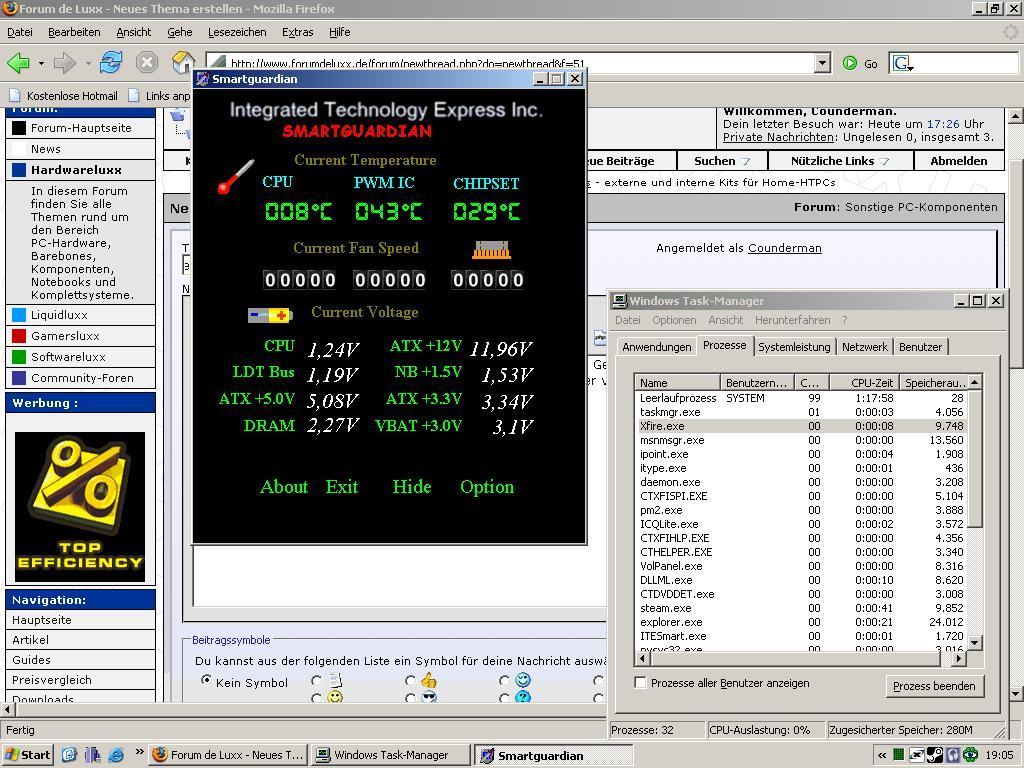This screenshot has height=768, width=1024.
Task: Select the steam.exe process row
Action: pyautogui.click(x=802, y=608)
